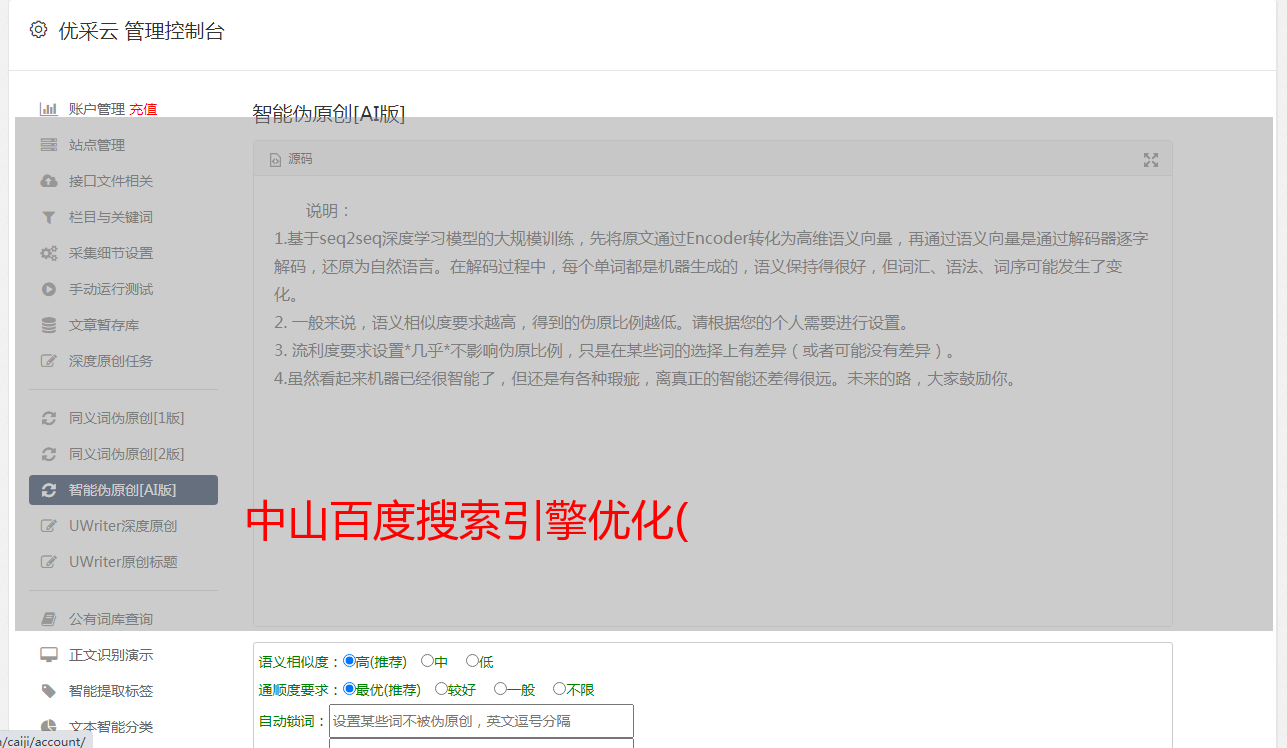Click the 智能伪原创[AI版] page heading

click(x=329, y=113)
